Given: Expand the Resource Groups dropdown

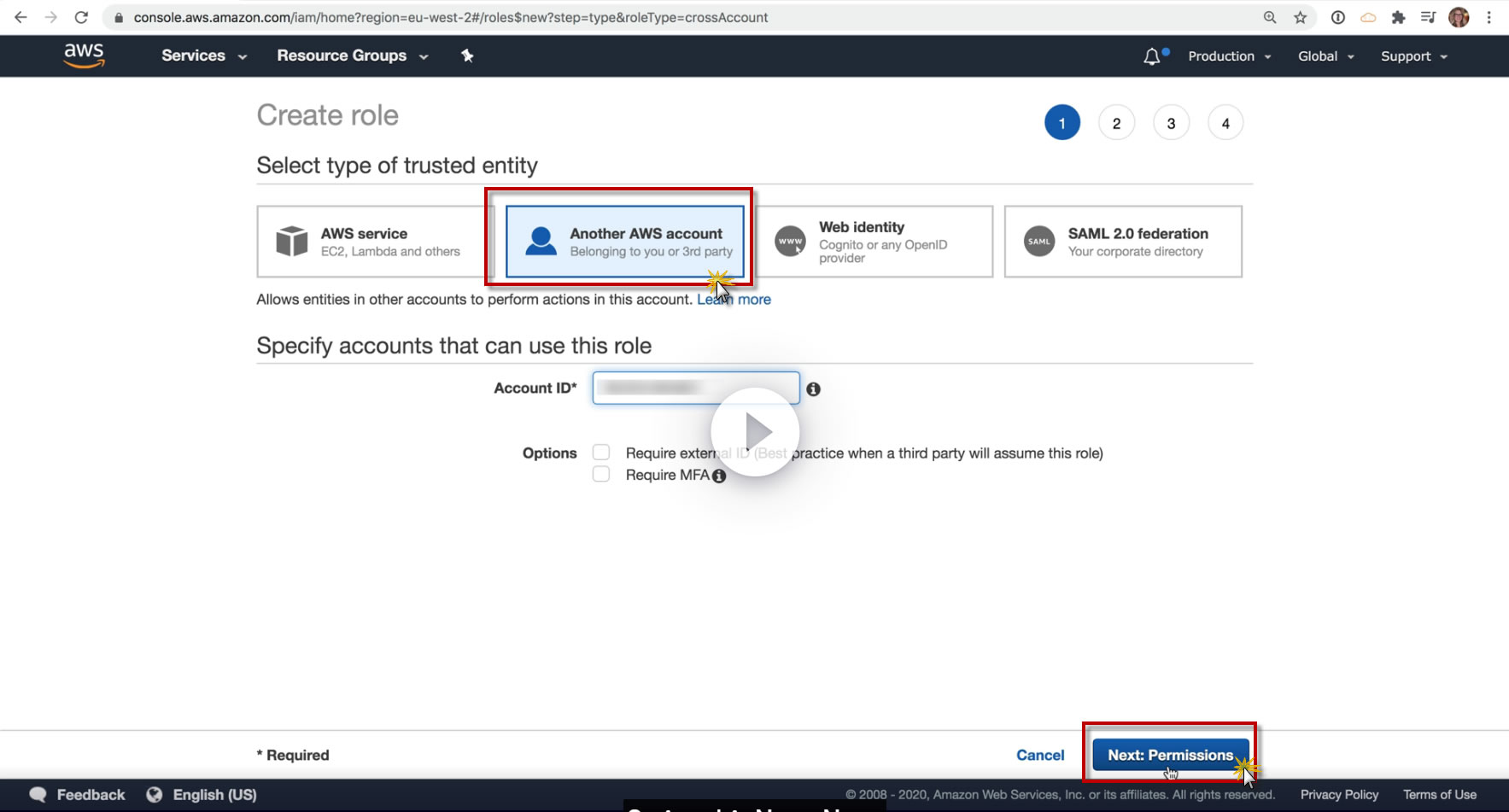Looking at the screenshot, I should point(353,55).
